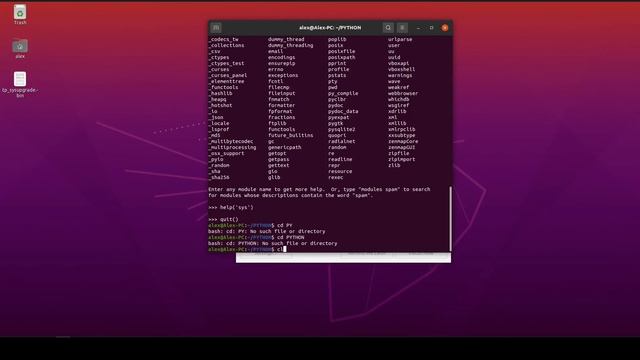The image size is (640, 360).
Task: Click the 'pysqlite2' module name
Action: coord(342,129)
